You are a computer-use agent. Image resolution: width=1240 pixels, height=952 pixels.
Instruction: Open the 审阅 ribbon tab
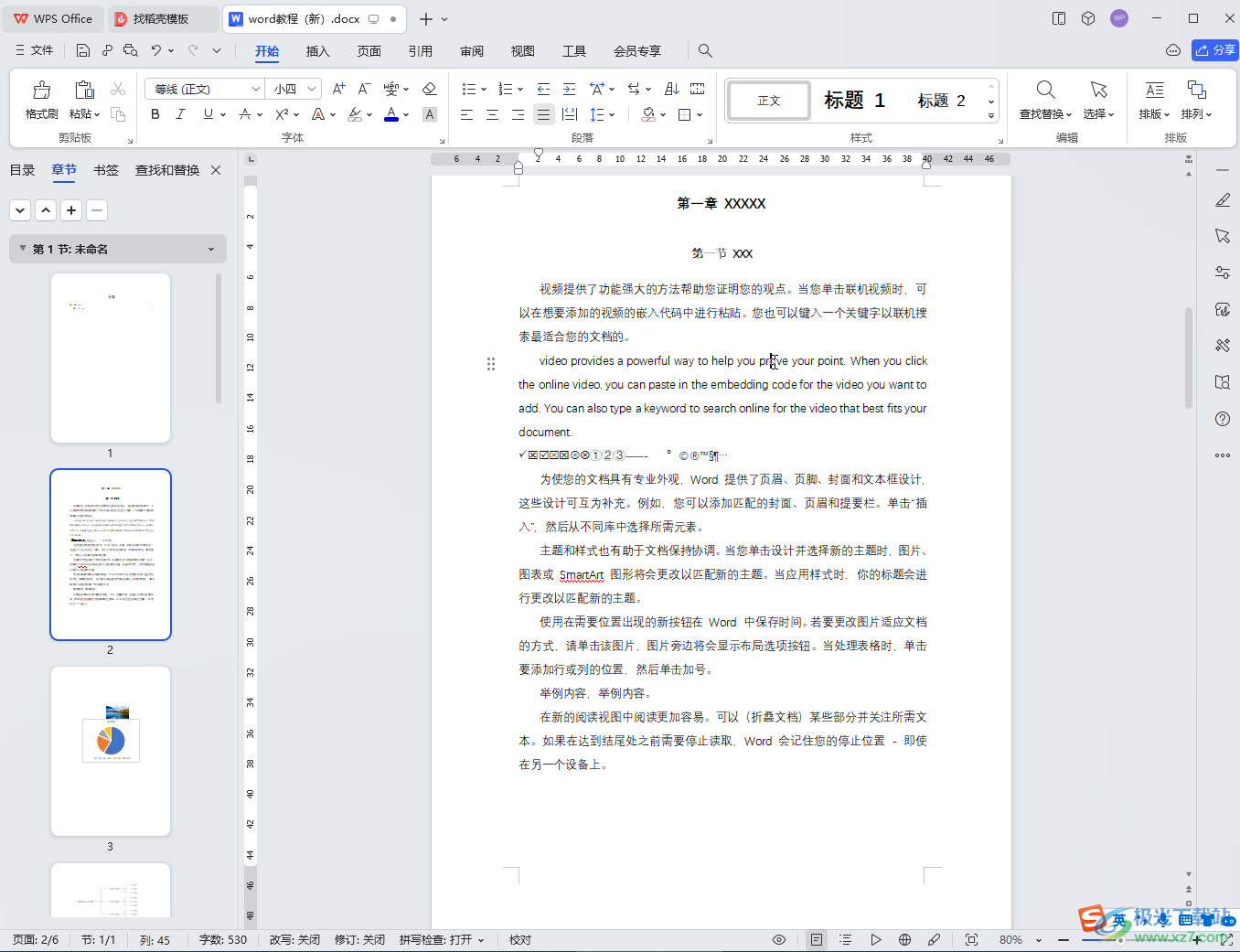pyautogui.click(x=472, y=50)
